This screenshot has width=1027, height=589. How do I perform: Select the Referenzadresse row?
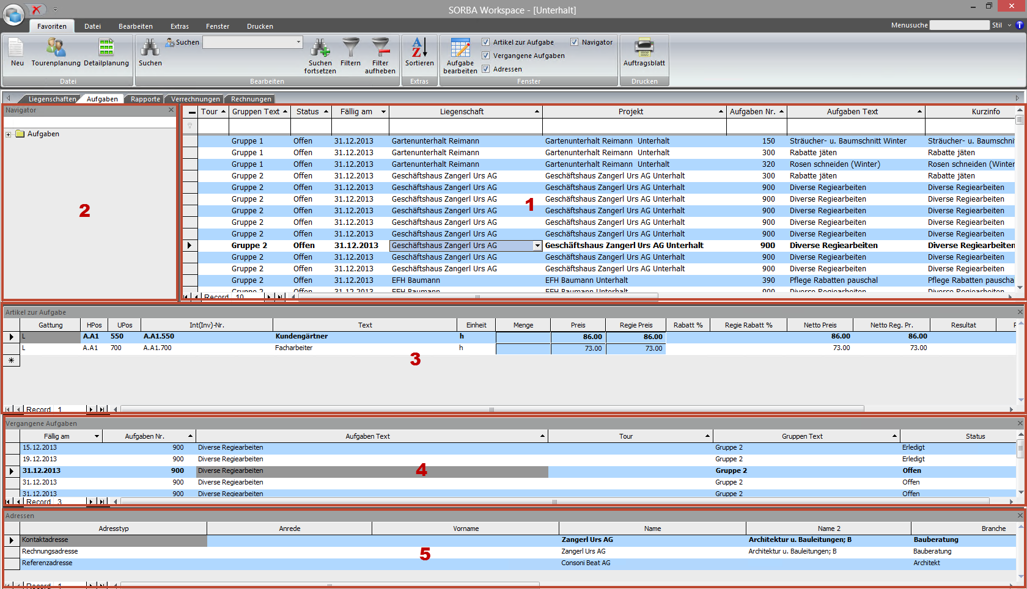click(x=517, y=563)
